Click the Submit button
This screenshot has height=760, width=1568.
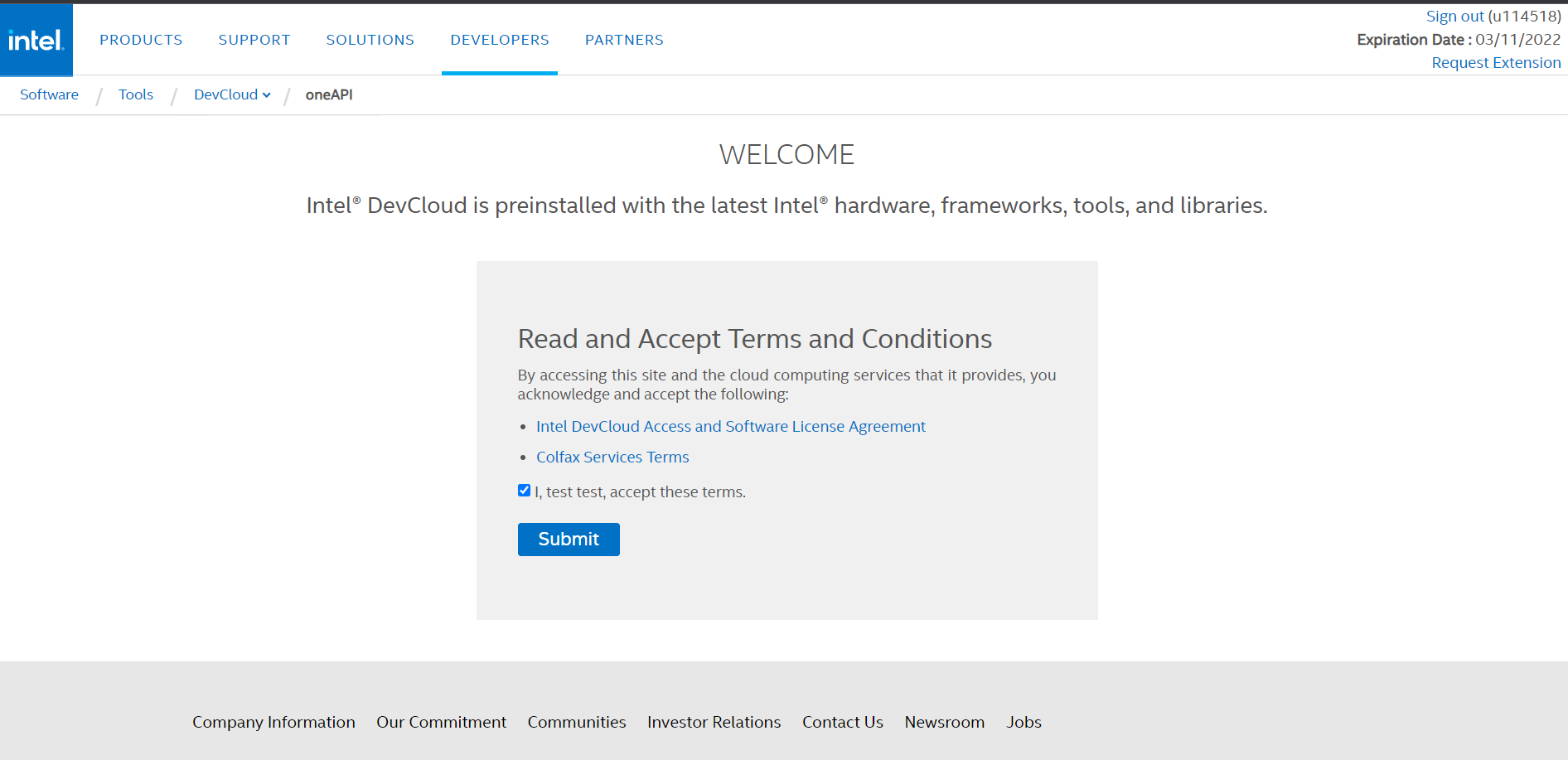(569, 540)
